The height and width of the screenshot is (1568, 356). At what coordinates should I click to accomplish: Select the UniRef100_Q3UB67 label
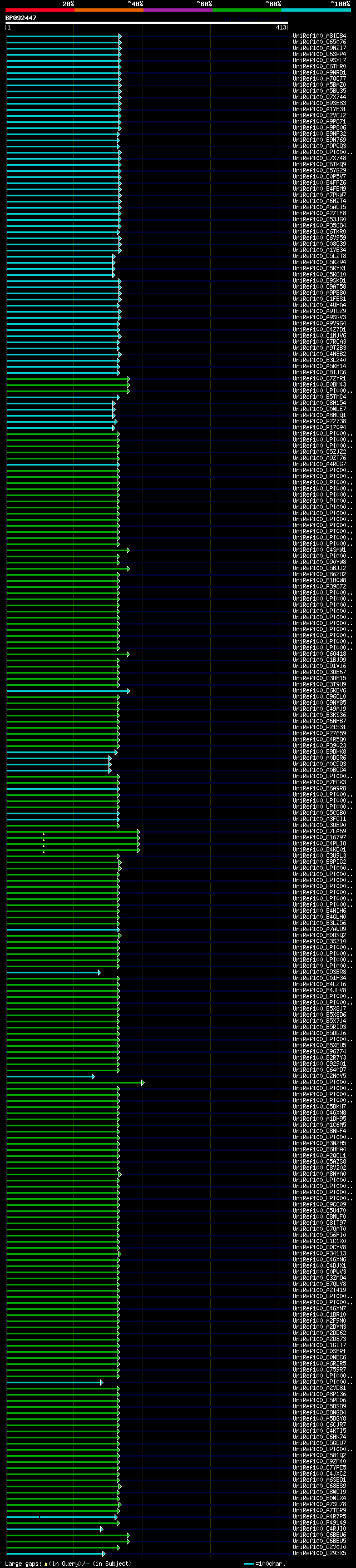pyautogui.click(x=319, y=672)
